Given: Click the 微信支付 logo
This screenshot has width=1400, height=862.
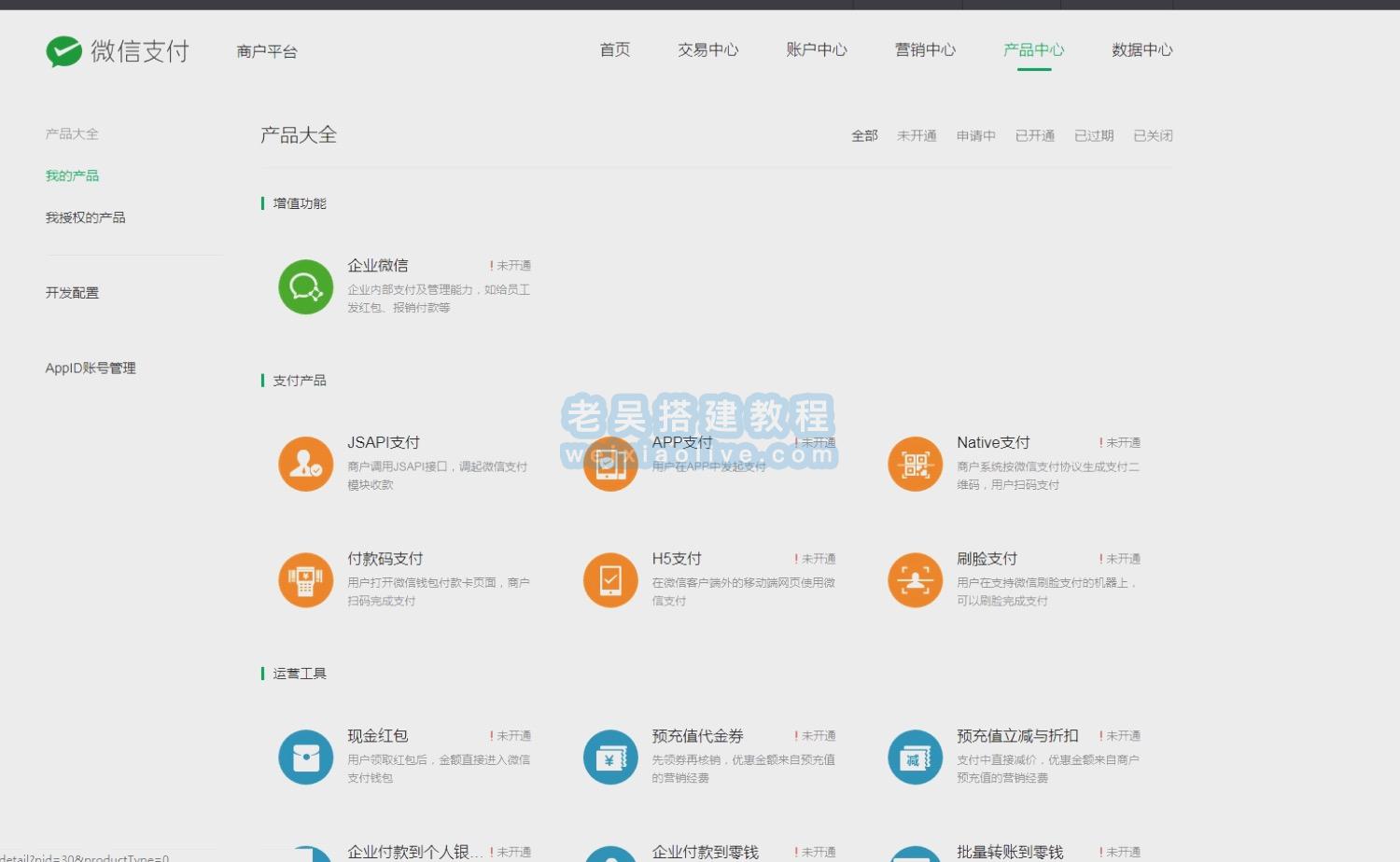Looking at the screenshot, I should 119,51.
